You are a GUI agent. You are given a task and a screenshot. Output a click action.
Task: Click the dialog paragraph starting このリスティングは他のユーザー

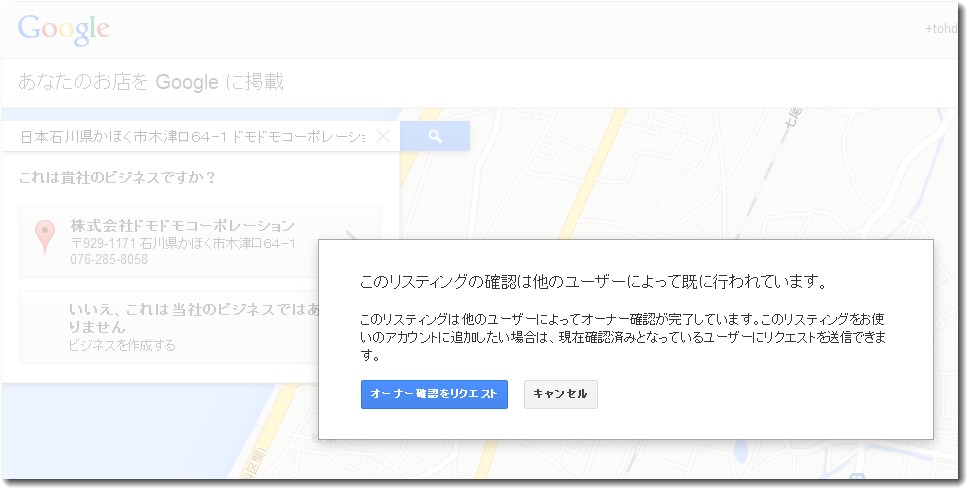click(623, 338)
